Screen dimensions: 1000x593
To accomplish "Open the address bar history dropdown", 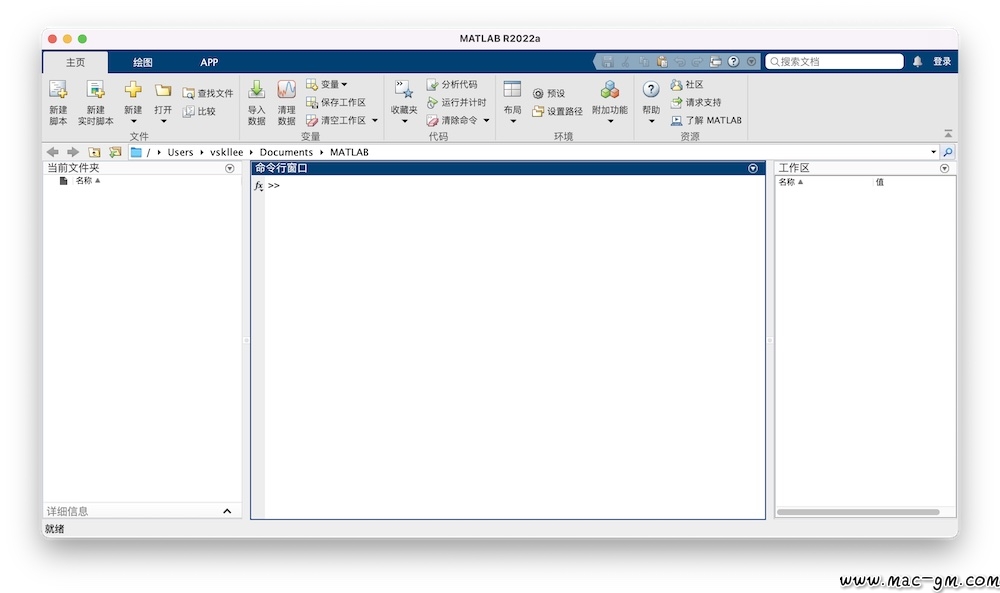I will point(933,152).
